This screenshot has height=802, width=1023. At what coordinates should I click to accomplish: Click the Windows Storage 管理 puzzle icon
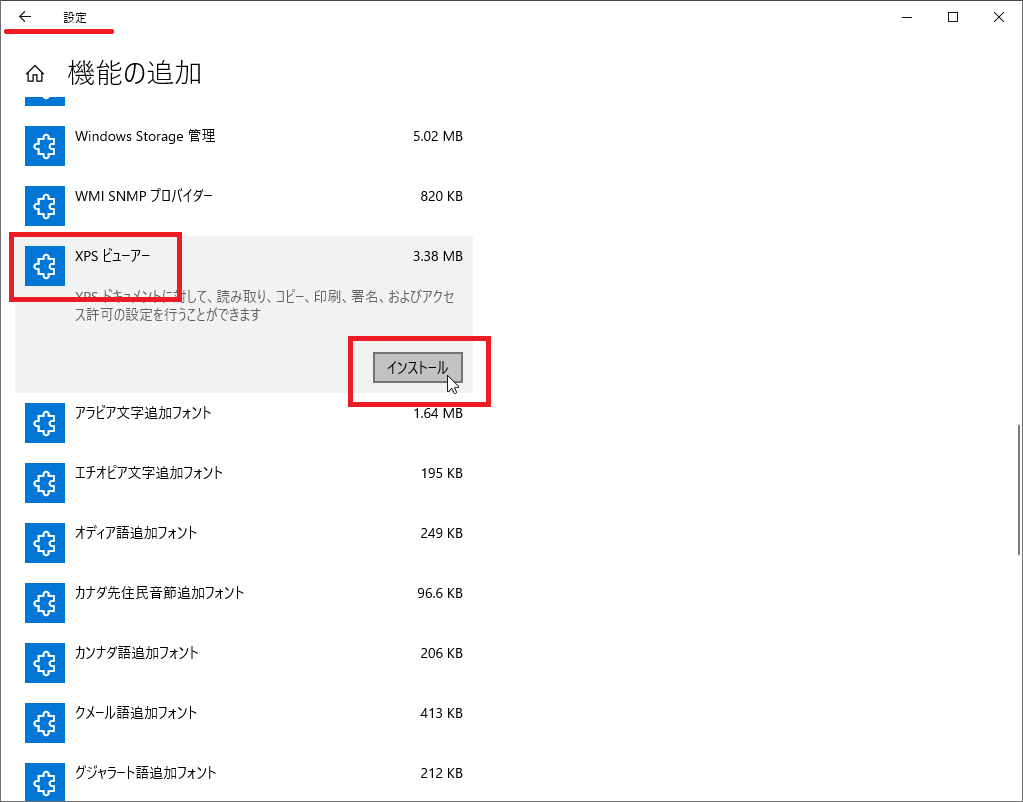pyautogui.click(x=44, y=147)
